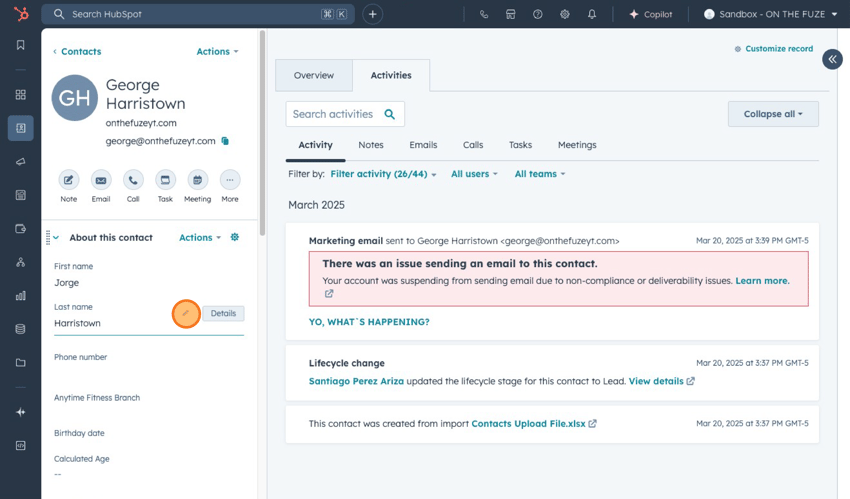Open the Collapse all dropdown
This screenshot has width=850, height=499.
click(x=773, y=114)
